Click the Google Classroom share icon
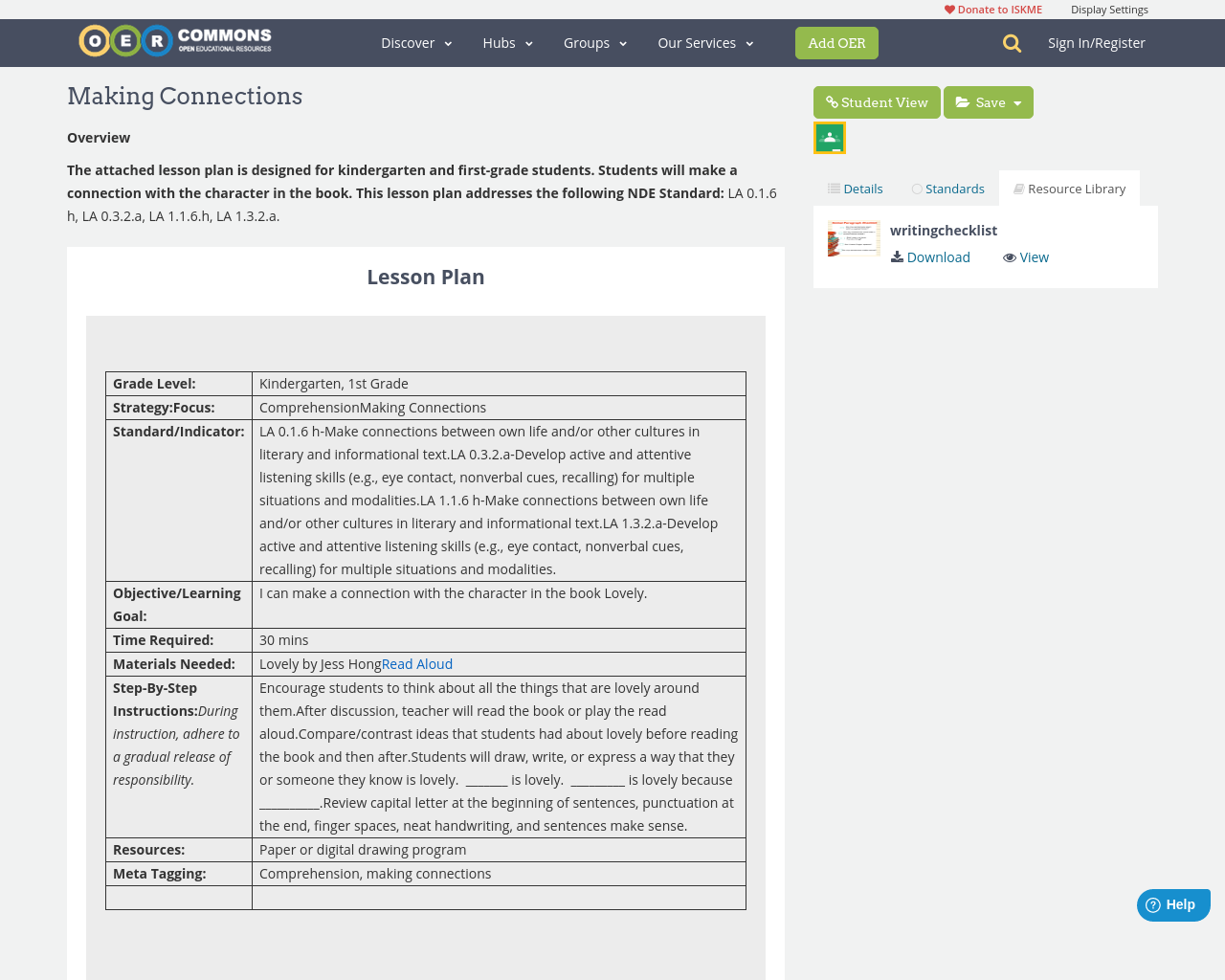This screenshot has height=980, width=1225. coord(830,138)
